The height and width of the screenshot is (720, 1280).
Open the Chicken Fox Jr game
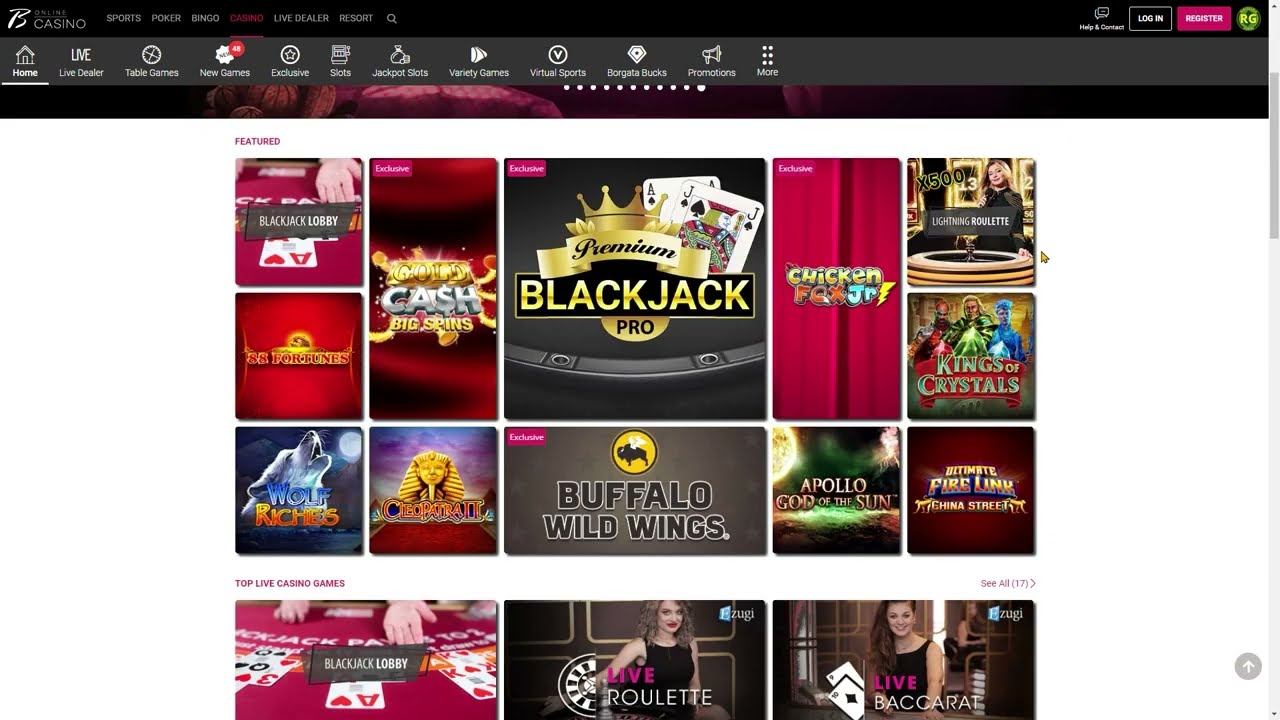836,288
